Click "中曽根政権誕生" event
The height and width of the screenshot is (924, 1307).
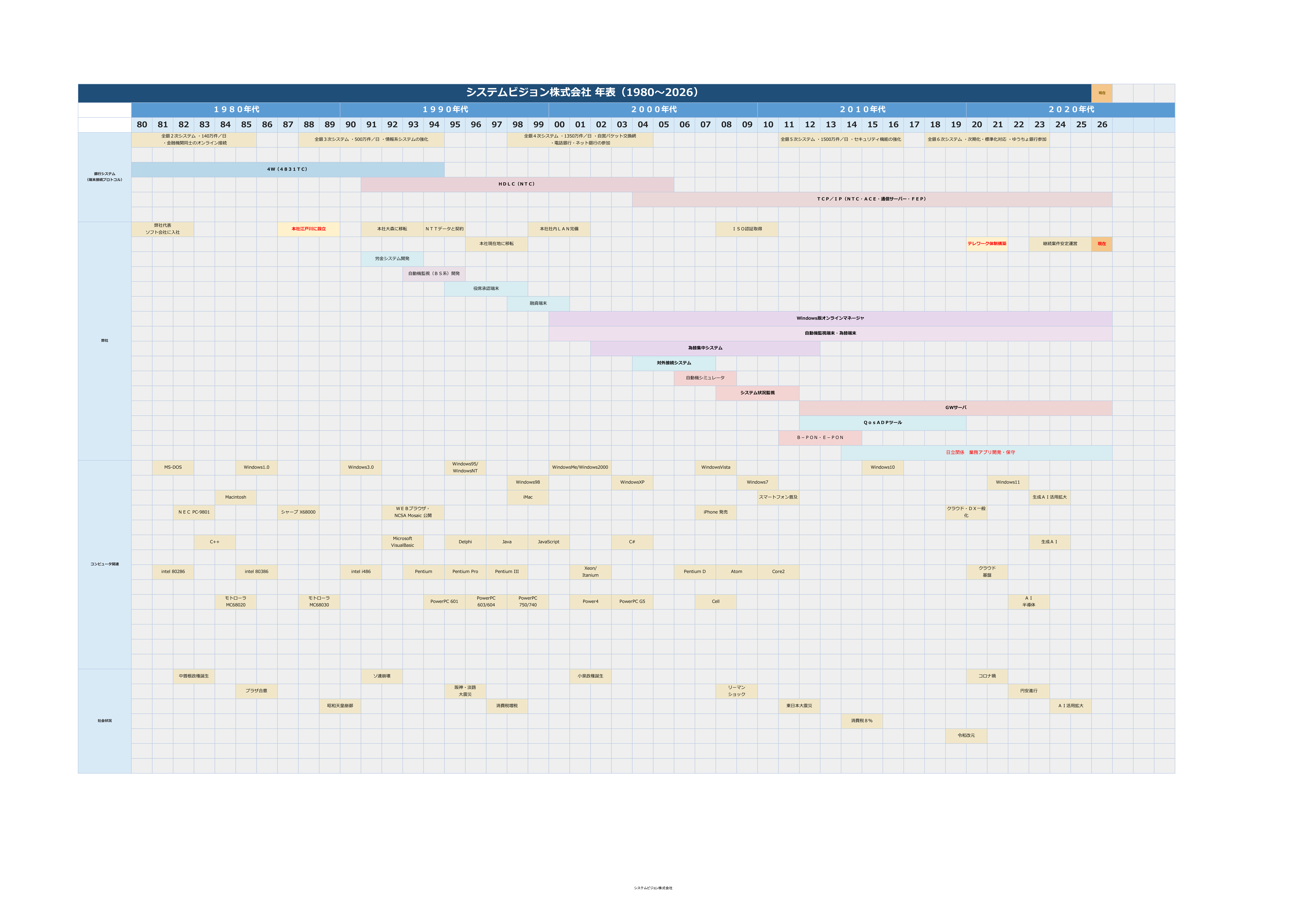pos(194,676)
